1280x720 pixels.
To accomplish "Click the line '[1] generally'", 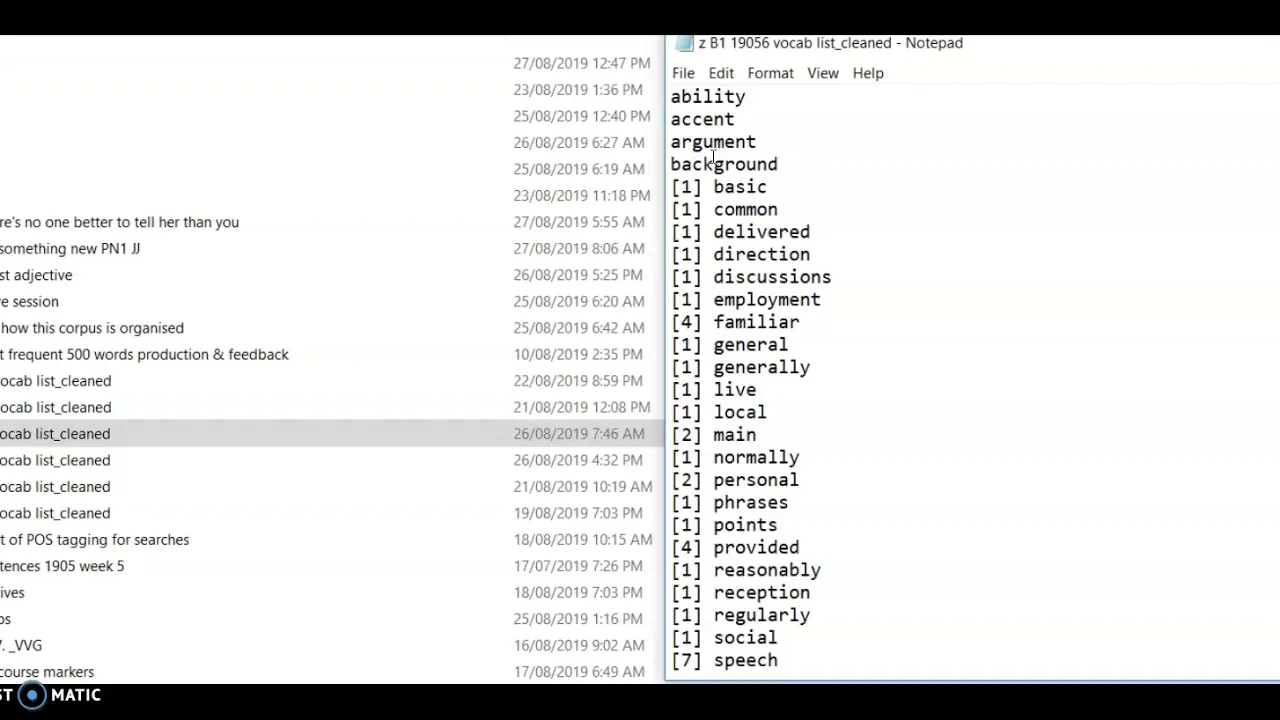I will 740,367.
